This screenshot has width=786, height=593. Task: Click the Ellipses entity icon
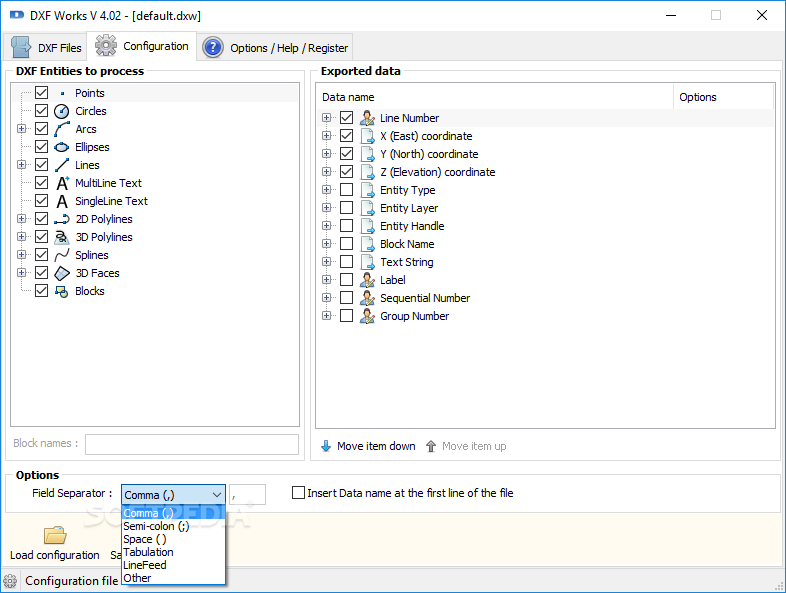[x=61, y=147]
